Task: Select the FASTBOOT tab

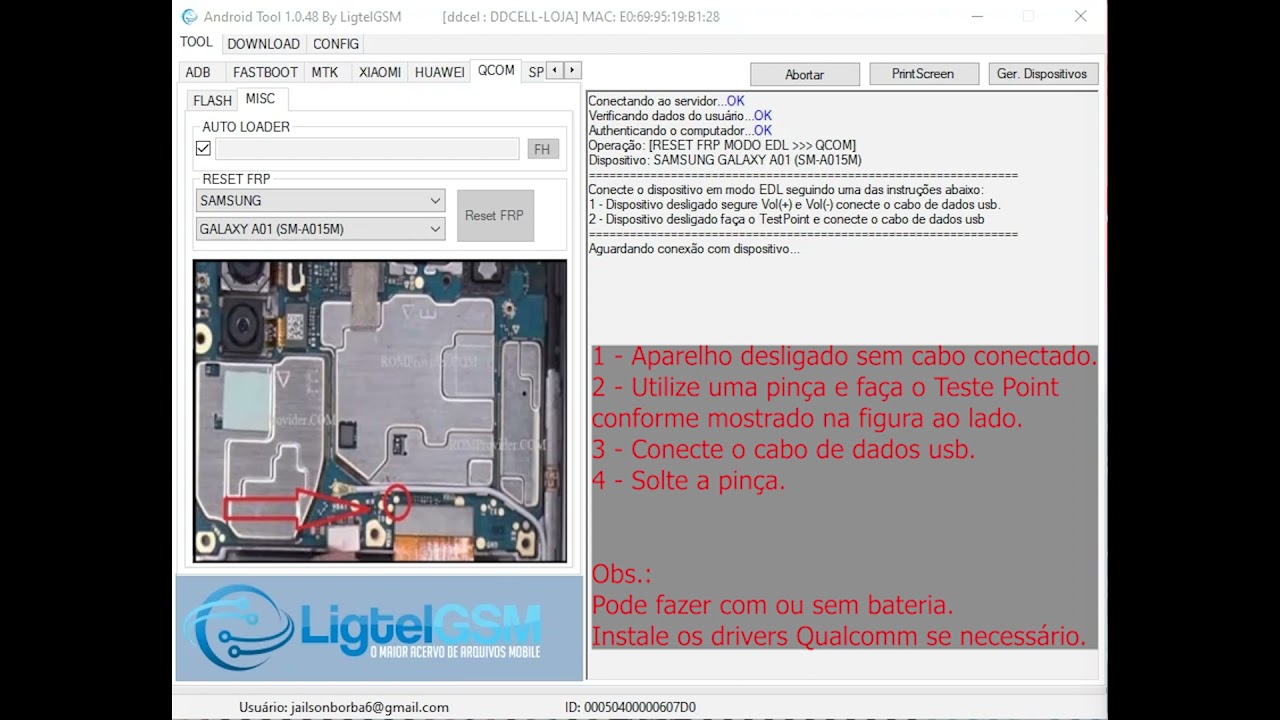Action: tap(265, 72)
